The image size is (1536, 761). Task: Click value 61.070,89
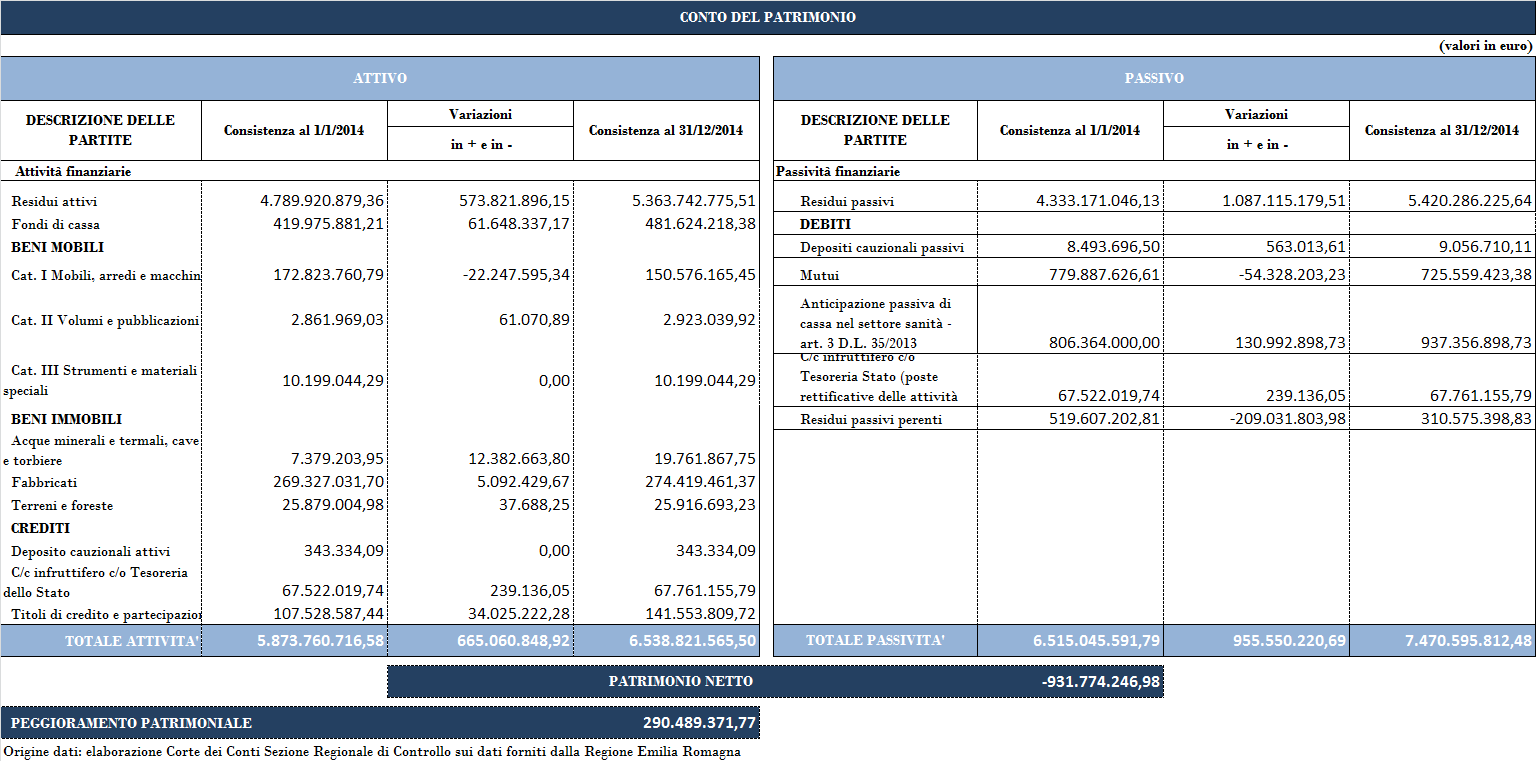click(x=533, y=320)
